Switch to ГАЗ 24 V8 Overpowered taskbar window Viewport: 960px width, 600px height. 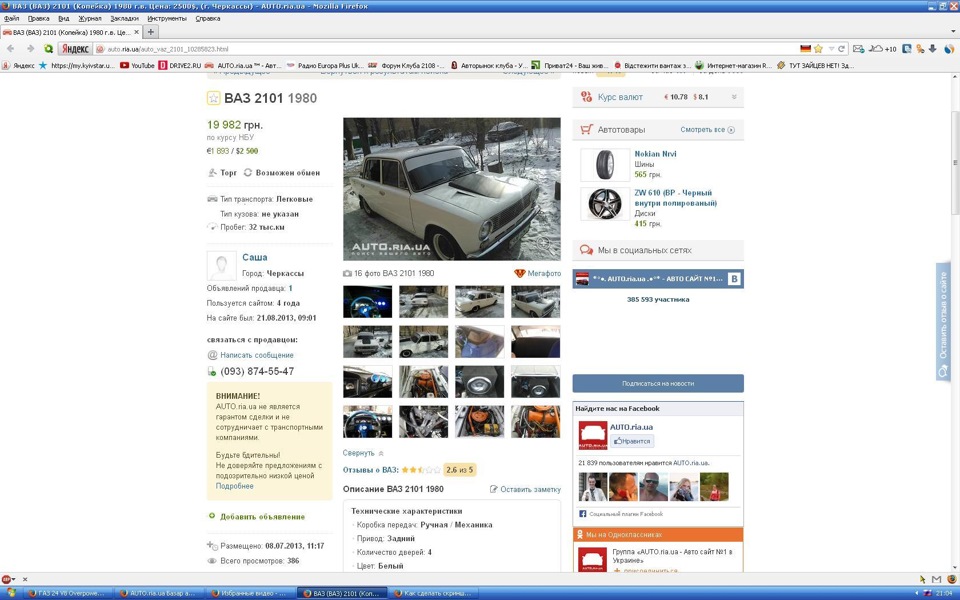[x=67, y=593]
